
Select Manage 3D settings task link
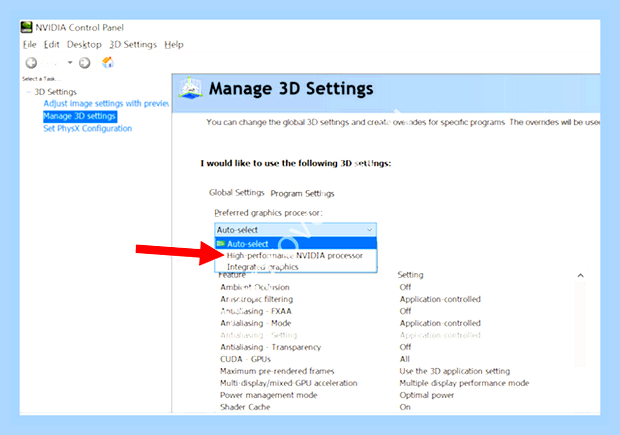(79, 116)
